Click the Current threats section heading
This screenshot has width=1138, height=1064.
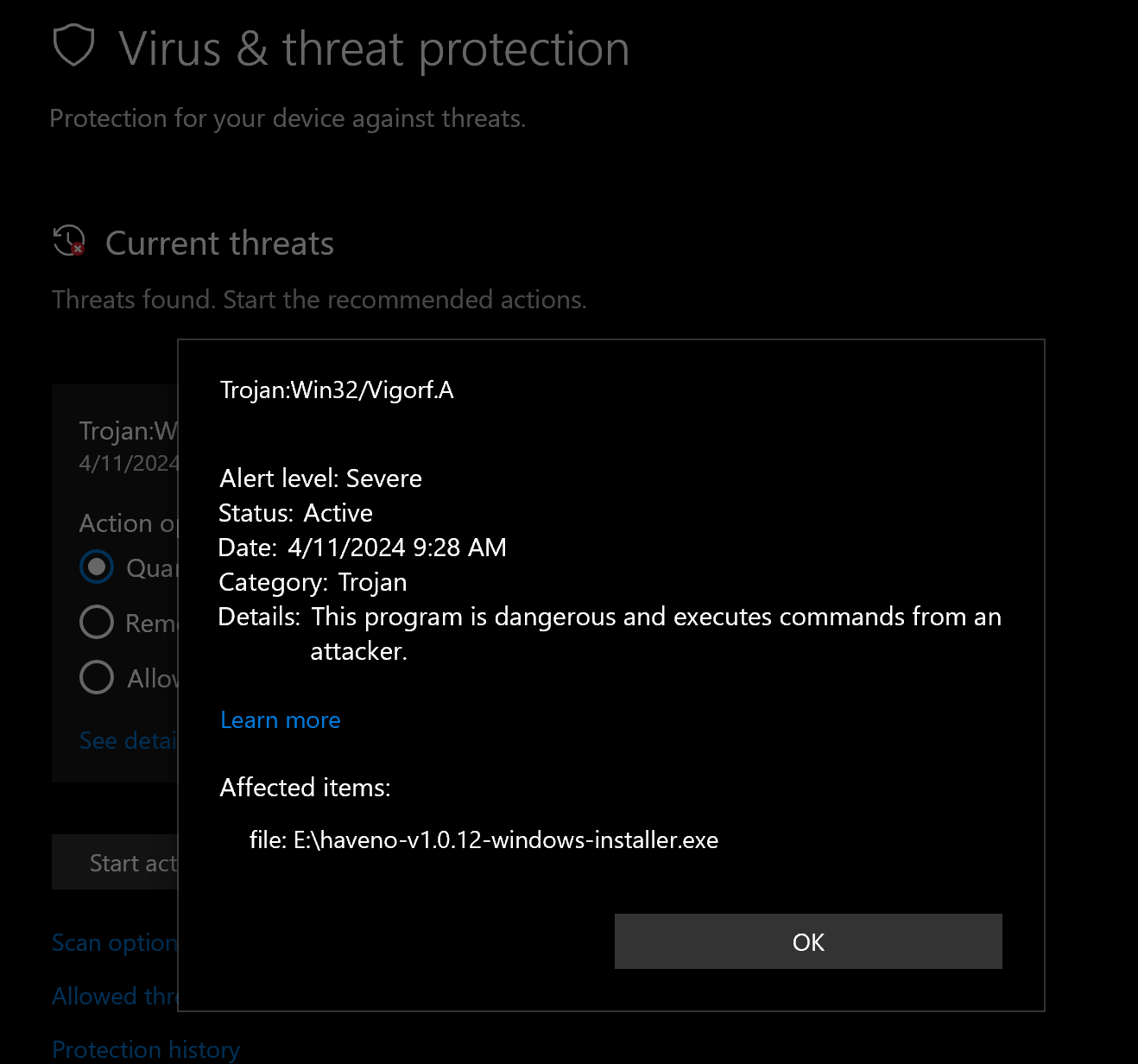pyautogui.click(x=219, y=244)
